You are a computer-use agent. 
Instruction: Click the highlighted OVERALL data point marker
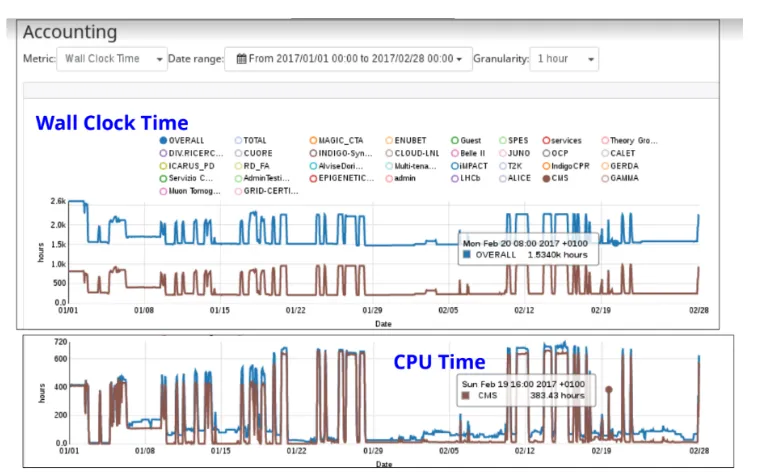tap(615, 243)
